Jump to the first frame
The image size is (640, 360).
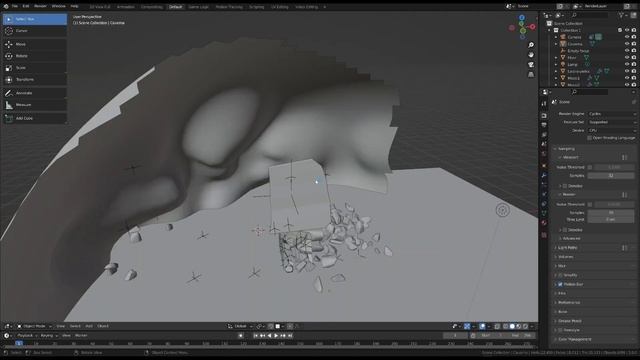[256, 336]
